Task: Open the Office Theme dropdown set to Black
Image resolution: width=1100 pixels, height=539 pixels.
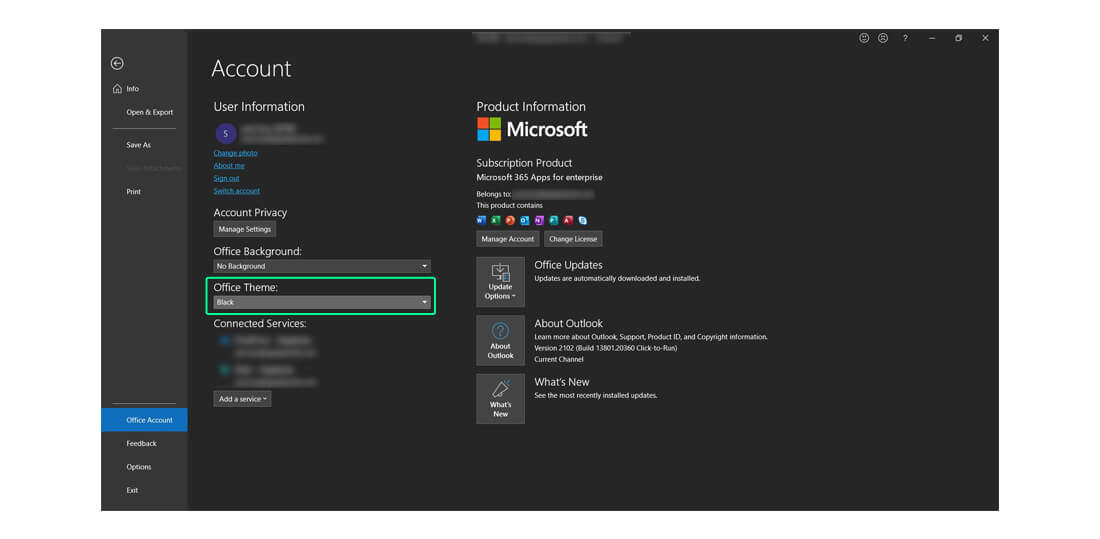Action: pos(322,302)
